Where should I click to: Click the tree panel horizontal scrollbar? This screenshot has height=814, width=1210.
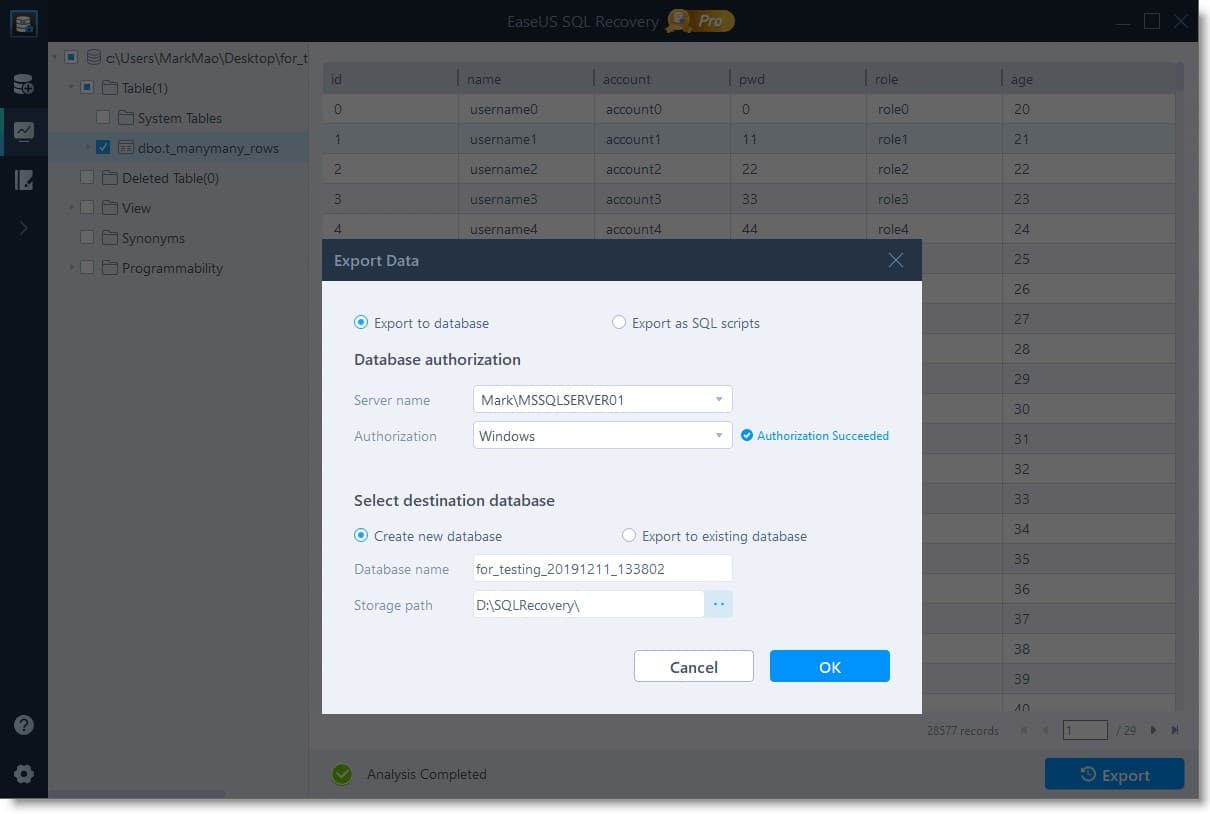[x=136, y=796]
